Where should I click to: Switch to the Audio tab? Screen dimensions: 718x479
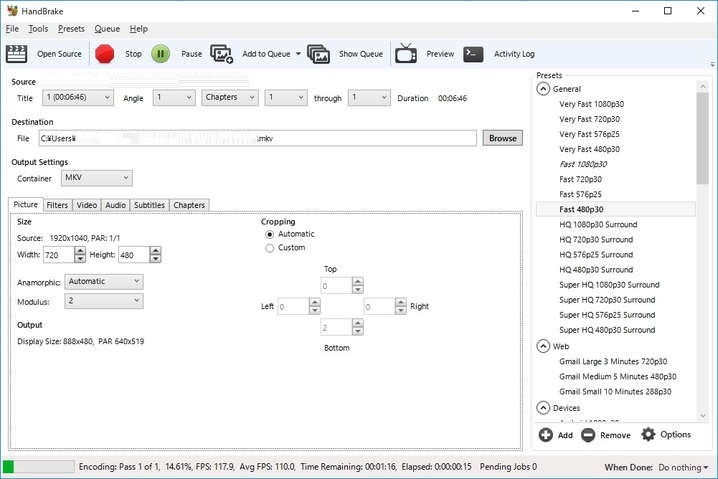point(115,205)
